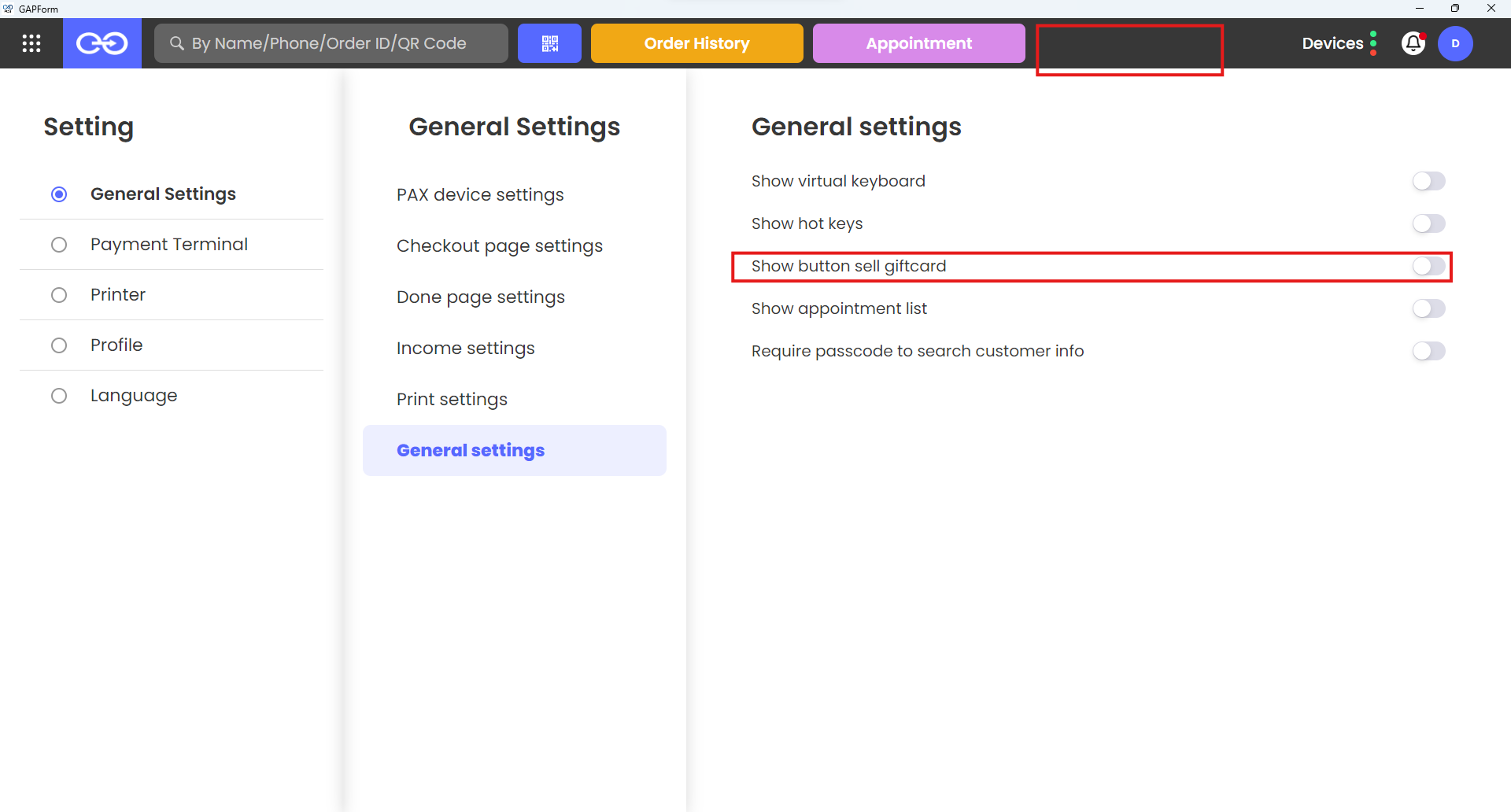Select highlighted General settings submenu item
1511x812 pixels.
[515, 450]
